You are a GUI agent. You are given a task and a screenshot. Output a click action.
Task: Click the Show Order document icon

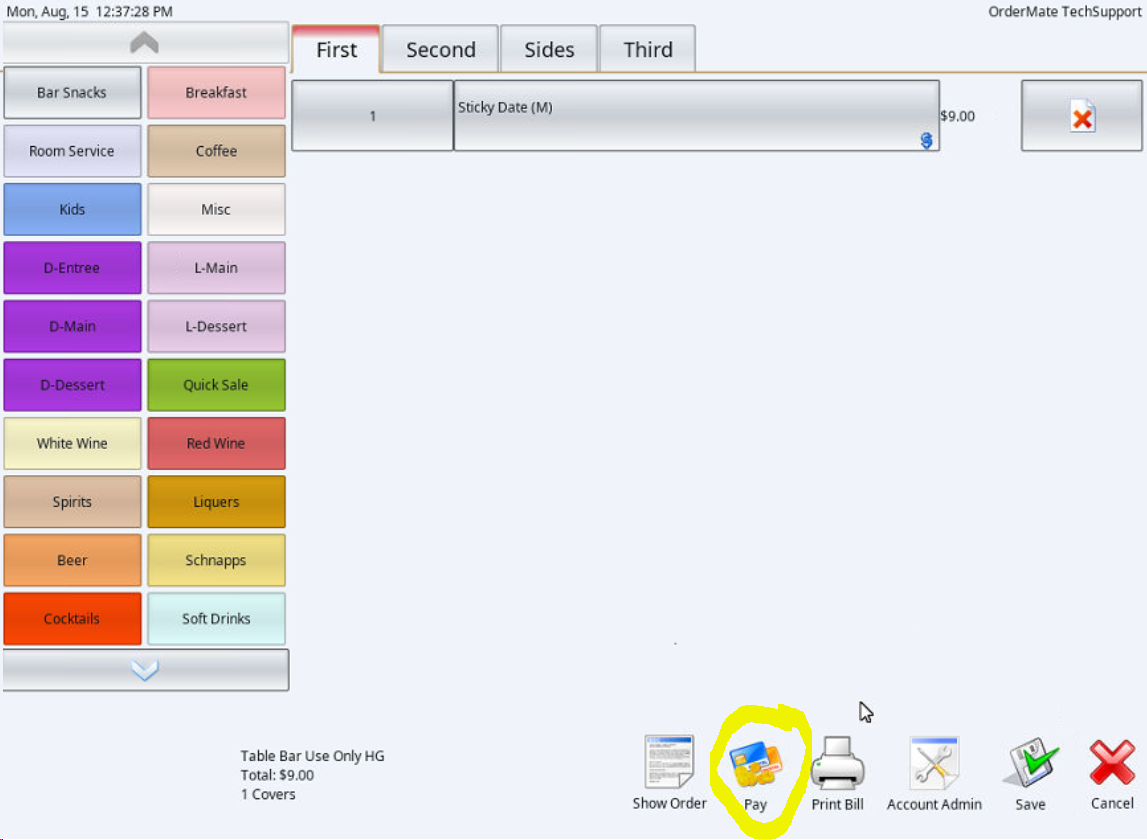669,762
